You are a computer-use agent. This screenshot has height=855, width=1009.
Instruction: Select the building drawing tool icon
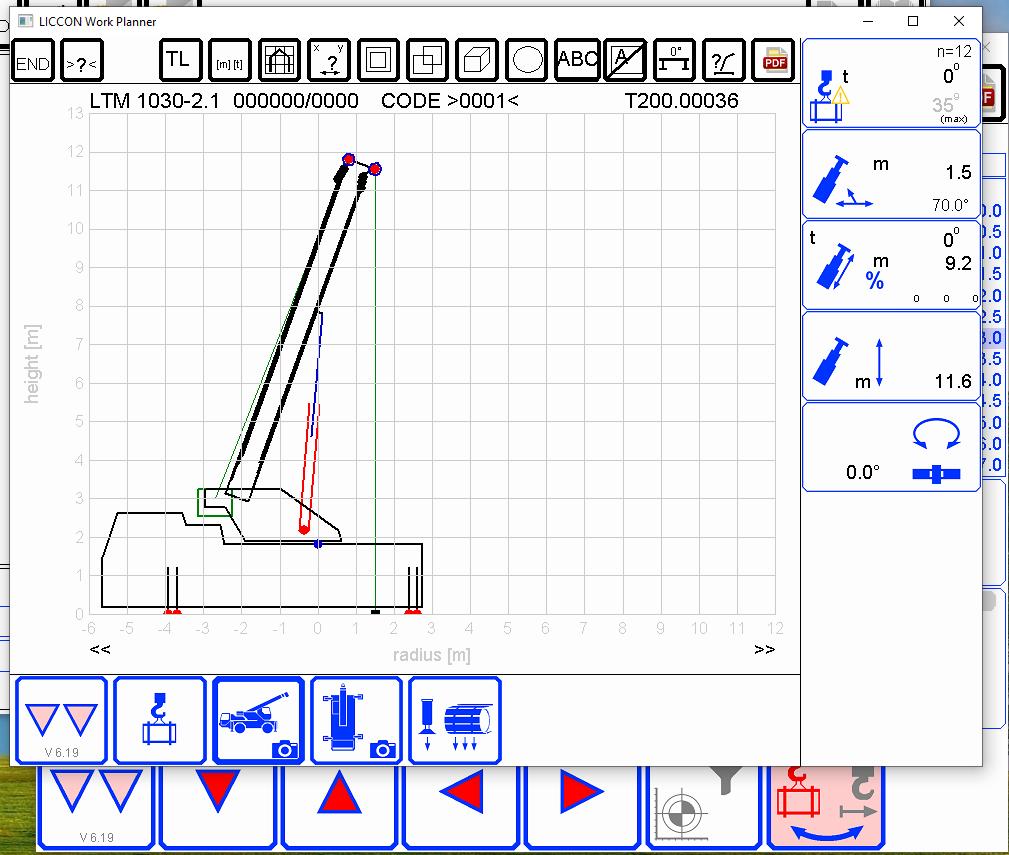click(x=279, y=60)
